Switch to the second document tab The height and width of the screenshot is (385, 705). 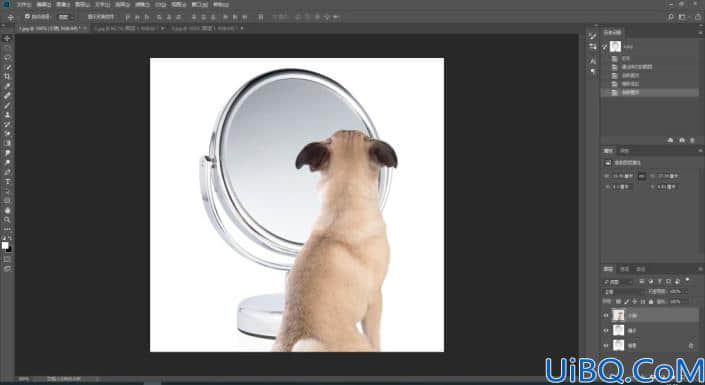click(127, 28)
